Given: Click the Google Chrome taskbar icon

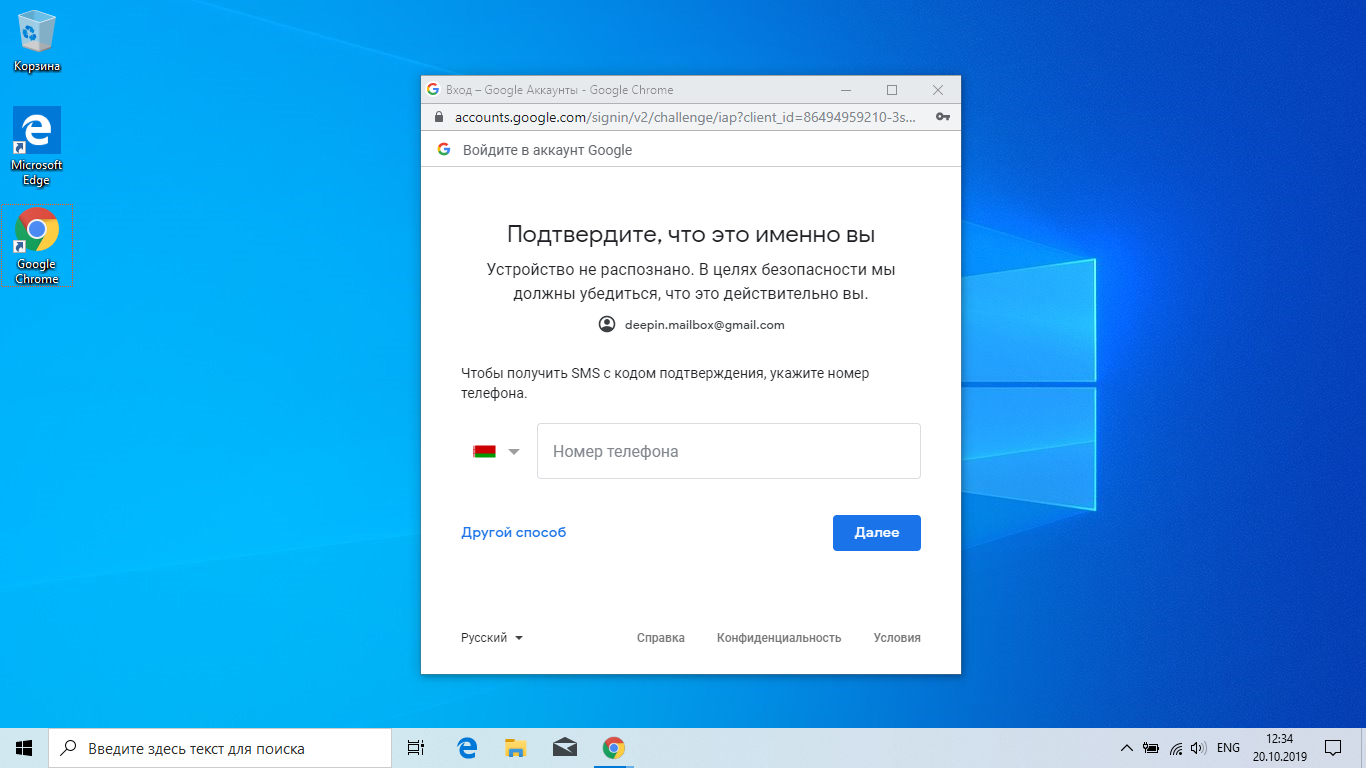Looking at the screenshot, I should pyautogui.click(x=614, y=748).
